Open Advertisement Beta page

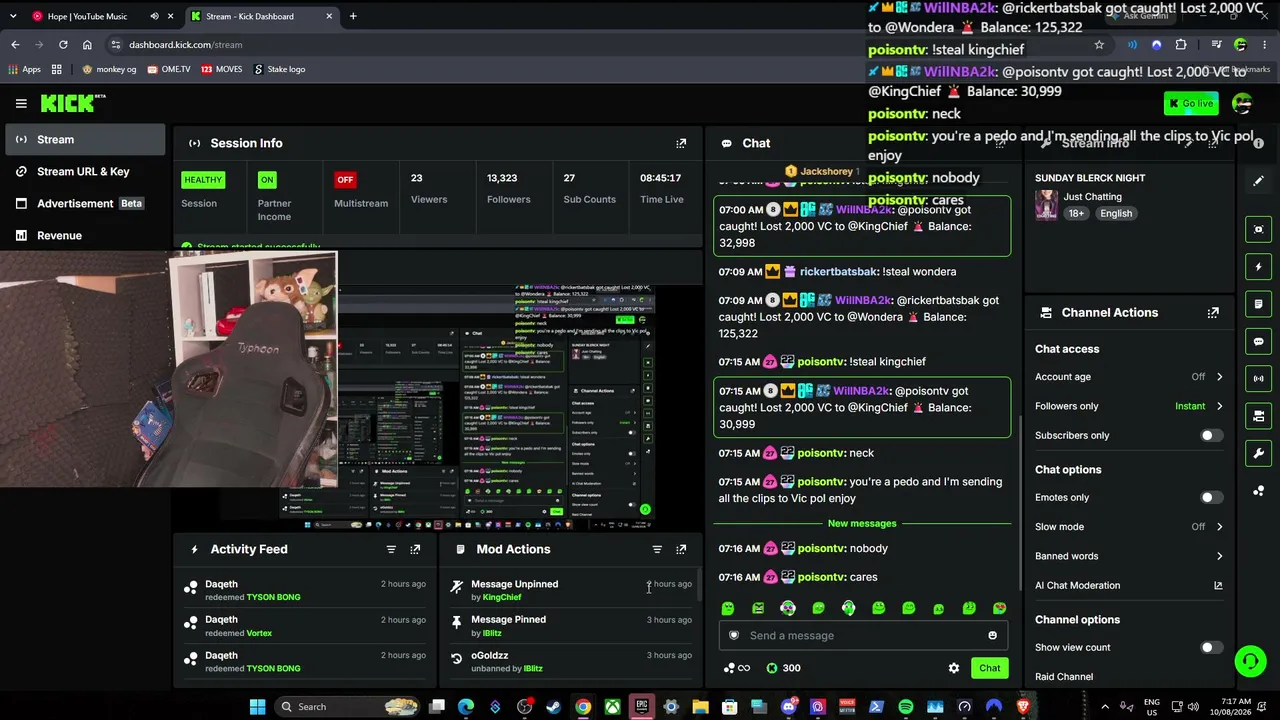point(85,204)
